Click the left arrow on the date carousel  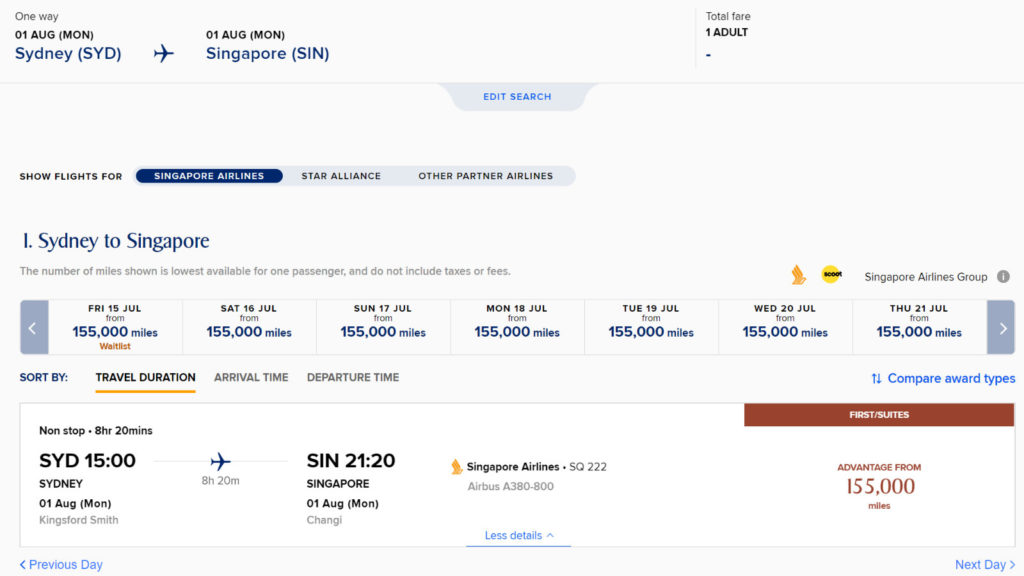point(34,327)
